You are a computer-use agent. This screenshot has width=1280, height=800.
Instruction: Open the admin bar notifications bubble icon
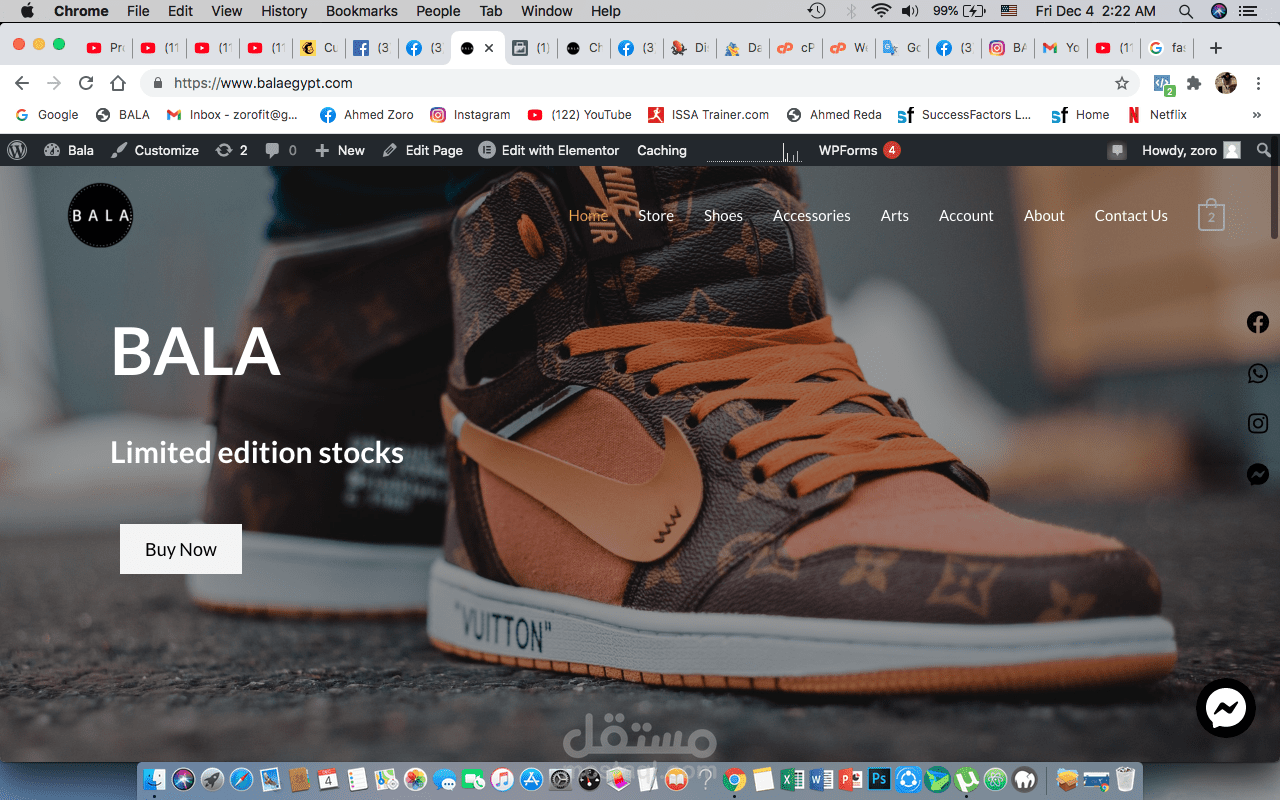click(1117, 150)
